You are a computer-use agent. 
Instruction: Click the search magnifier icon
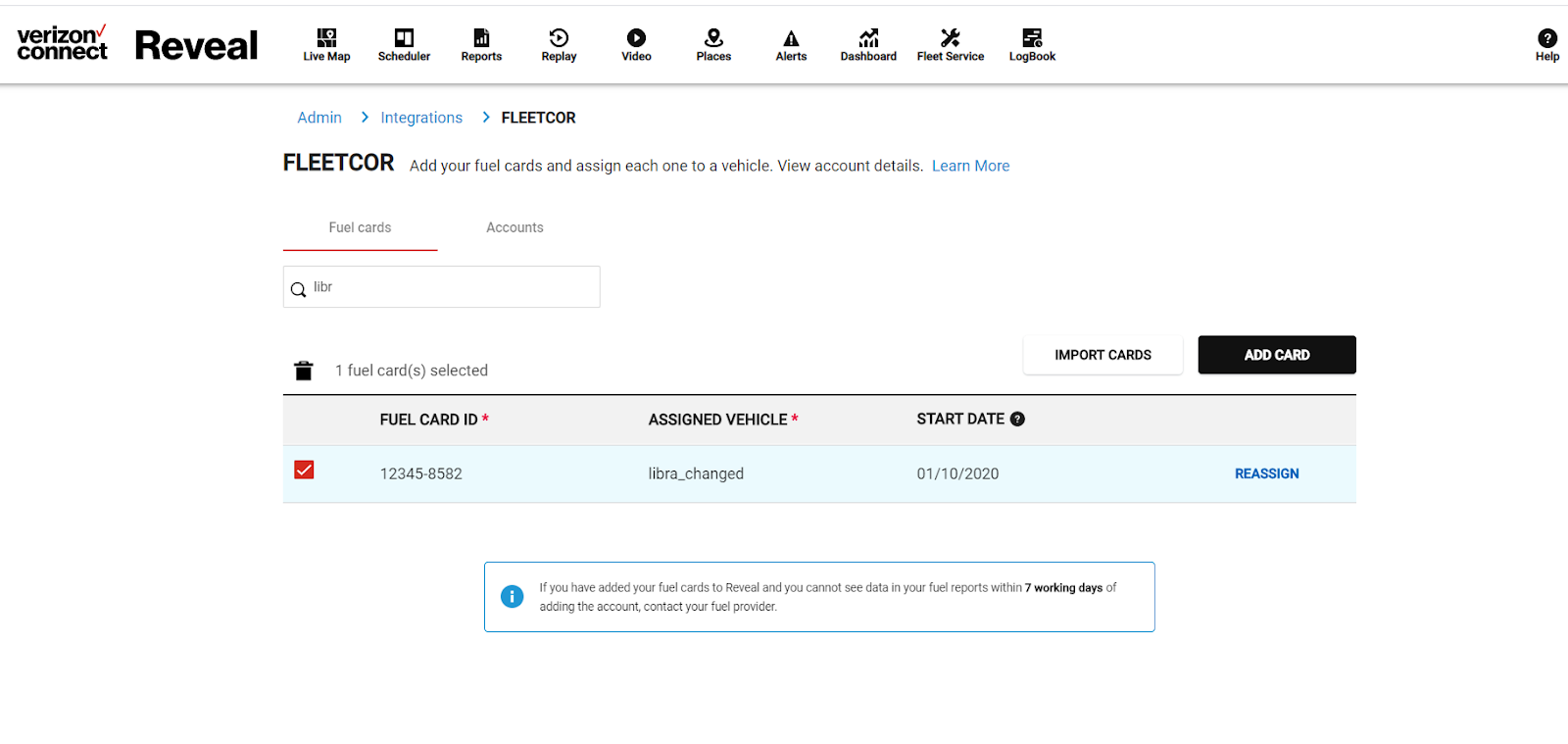pos(298,289)
